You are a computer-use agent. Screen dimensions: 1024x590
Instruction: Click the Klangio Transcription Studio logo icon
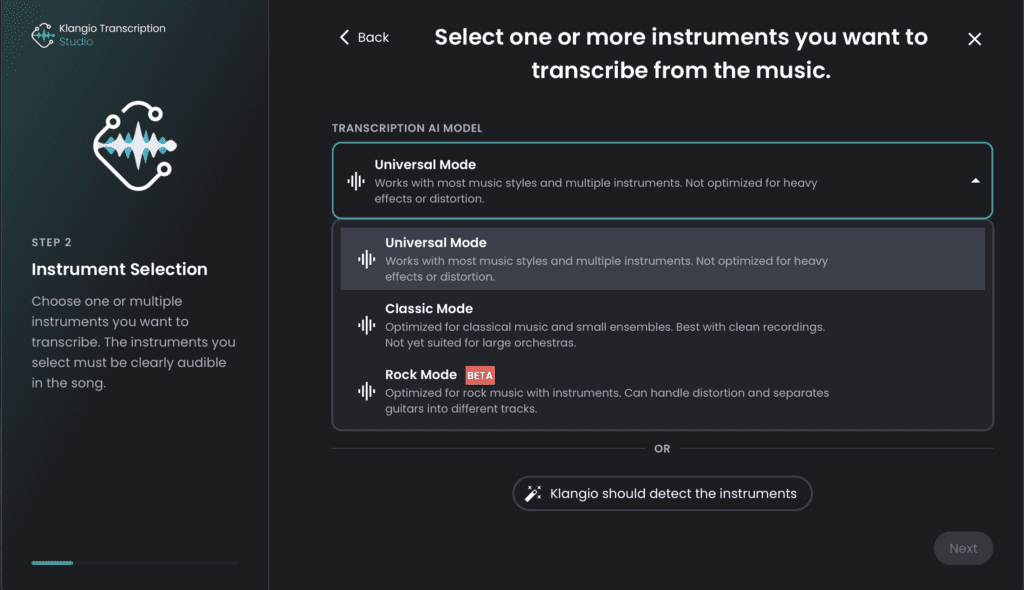(44, 35)
